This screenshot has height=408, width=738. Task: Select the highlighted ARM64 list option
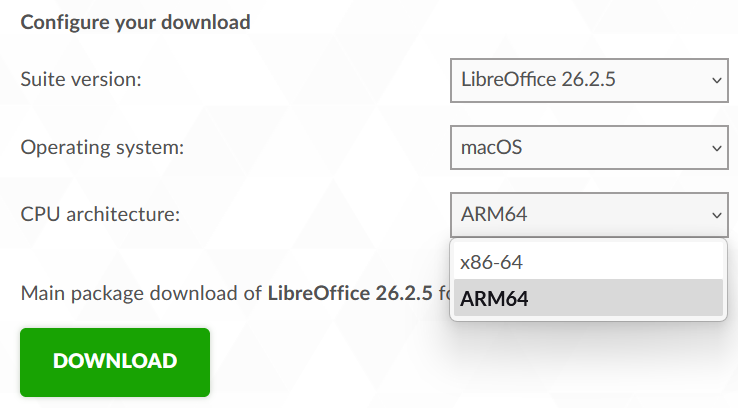click(x=588, y=297)
